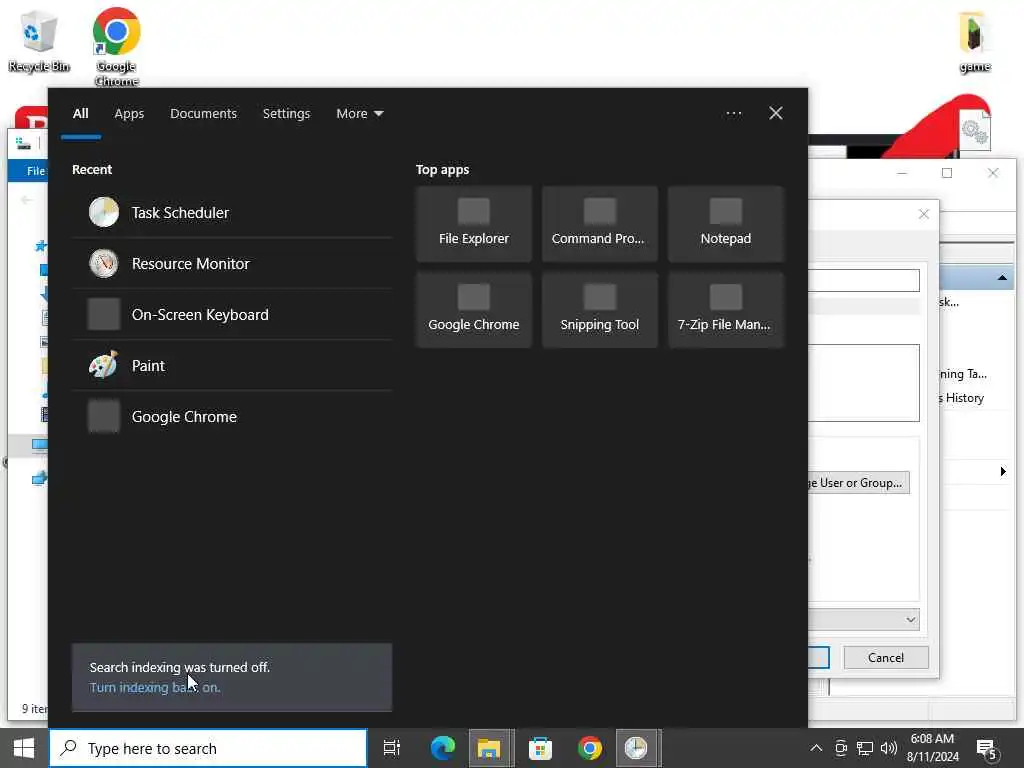Click the text field in background dialog
Screen dimensions: 1024x768
click(863, 281)
